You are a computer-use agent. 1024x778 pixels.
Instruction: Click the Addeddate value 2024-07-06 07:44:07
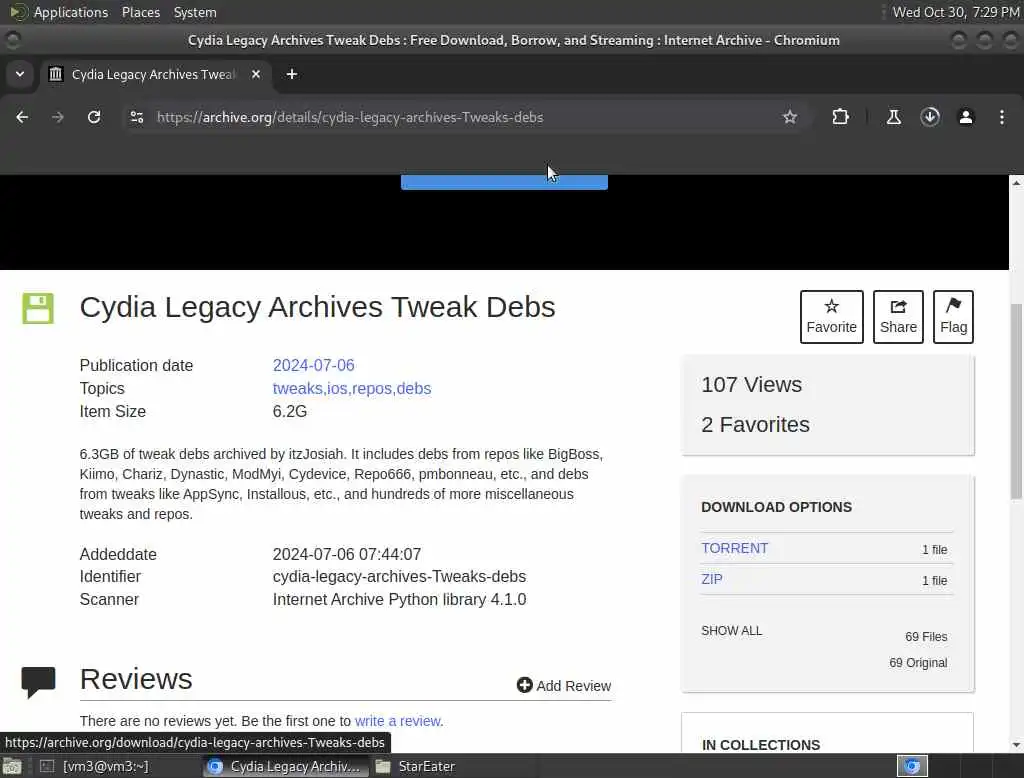point(346,554)
